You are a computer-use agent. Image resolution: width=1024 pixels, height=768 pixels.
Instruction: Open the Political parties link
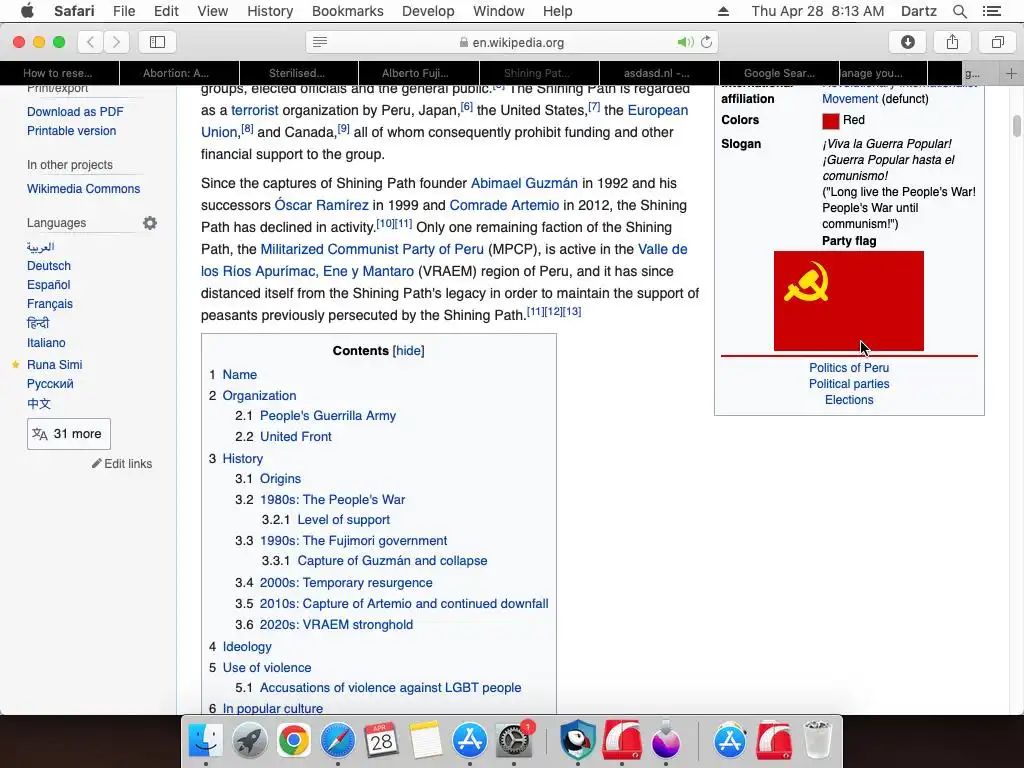849,384
